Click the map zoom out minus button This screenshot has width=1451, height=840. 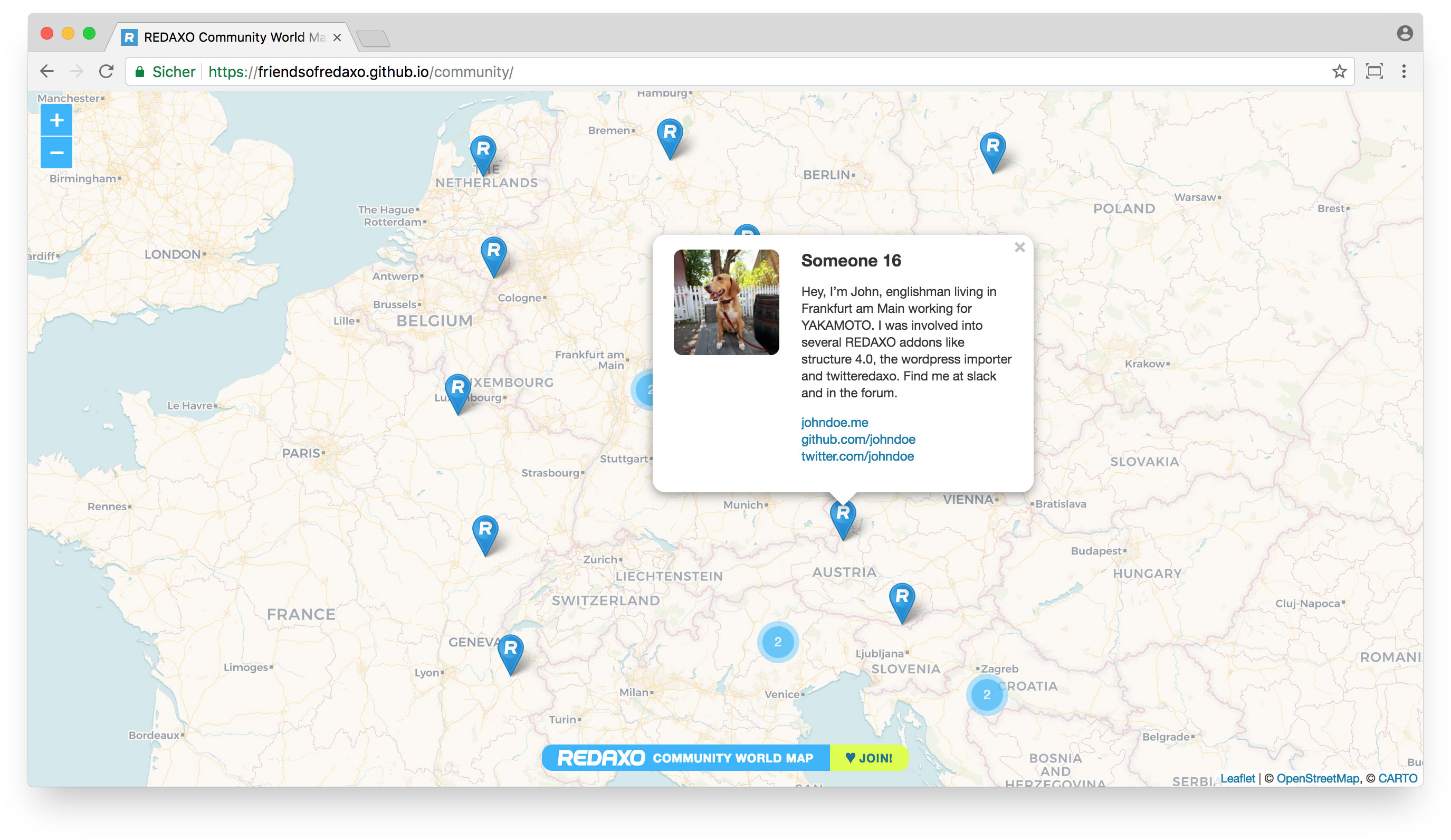tap(56, 152)
